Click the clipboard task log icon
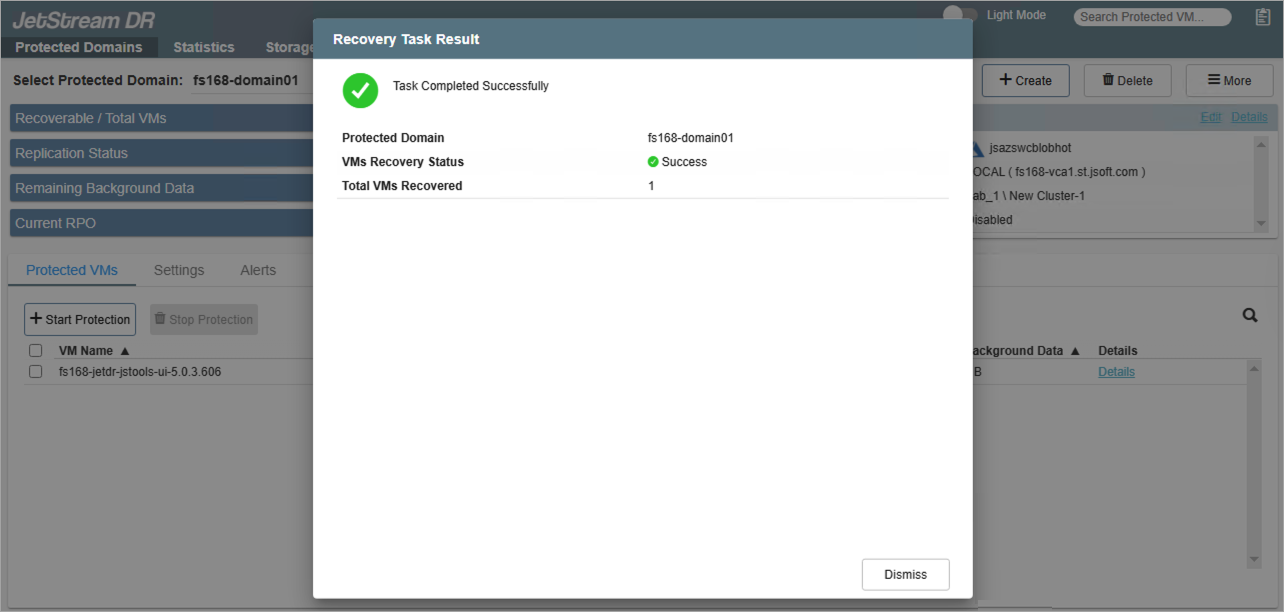The image size is (1284, 612). tap(1262, 17)
